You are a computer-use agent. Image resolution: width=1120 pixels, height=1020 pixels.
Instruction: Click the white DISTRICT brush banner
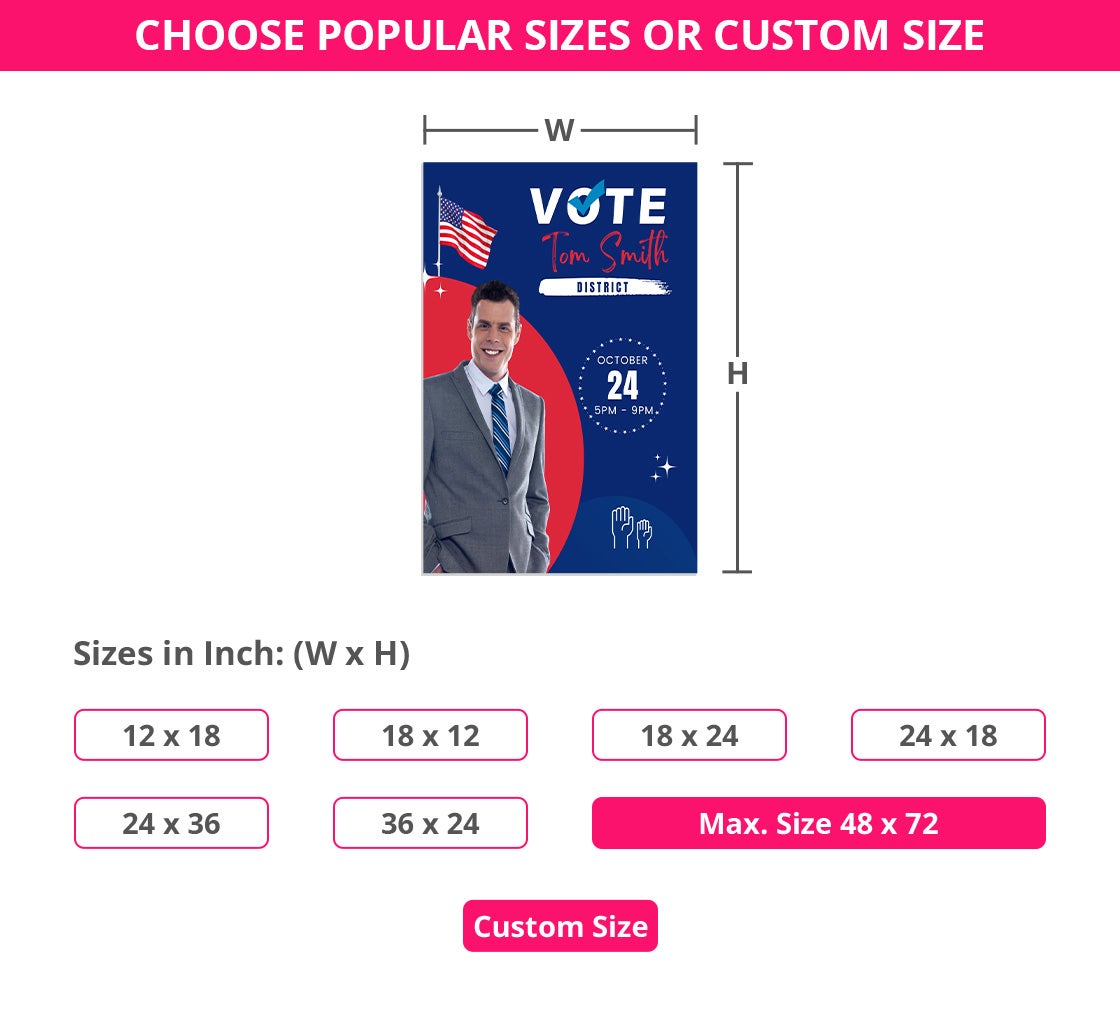603,288
